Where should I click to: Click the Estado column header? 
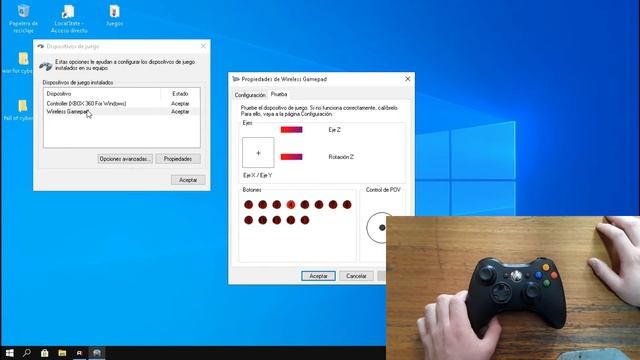coord(180,94)
